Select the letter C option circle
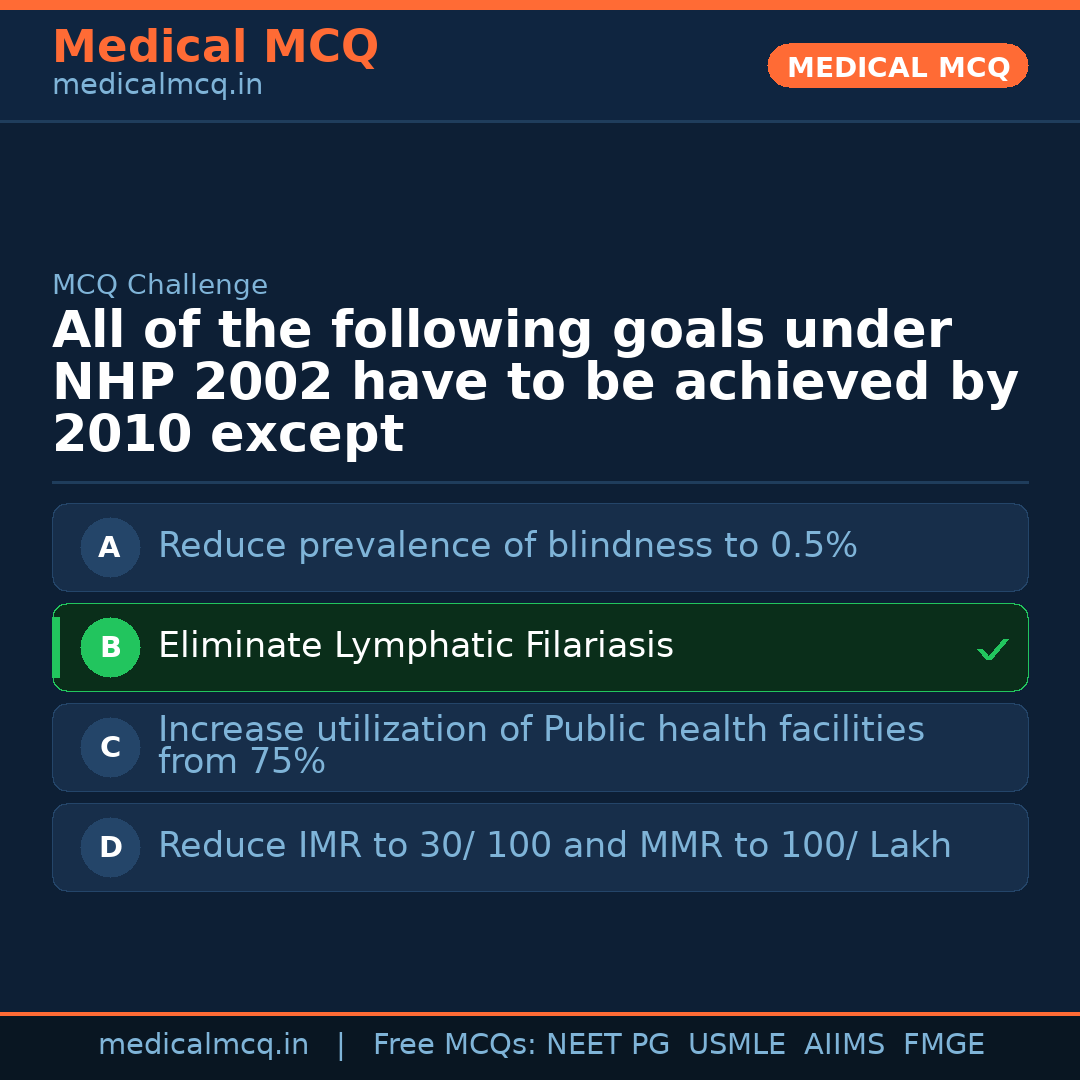 110,747
